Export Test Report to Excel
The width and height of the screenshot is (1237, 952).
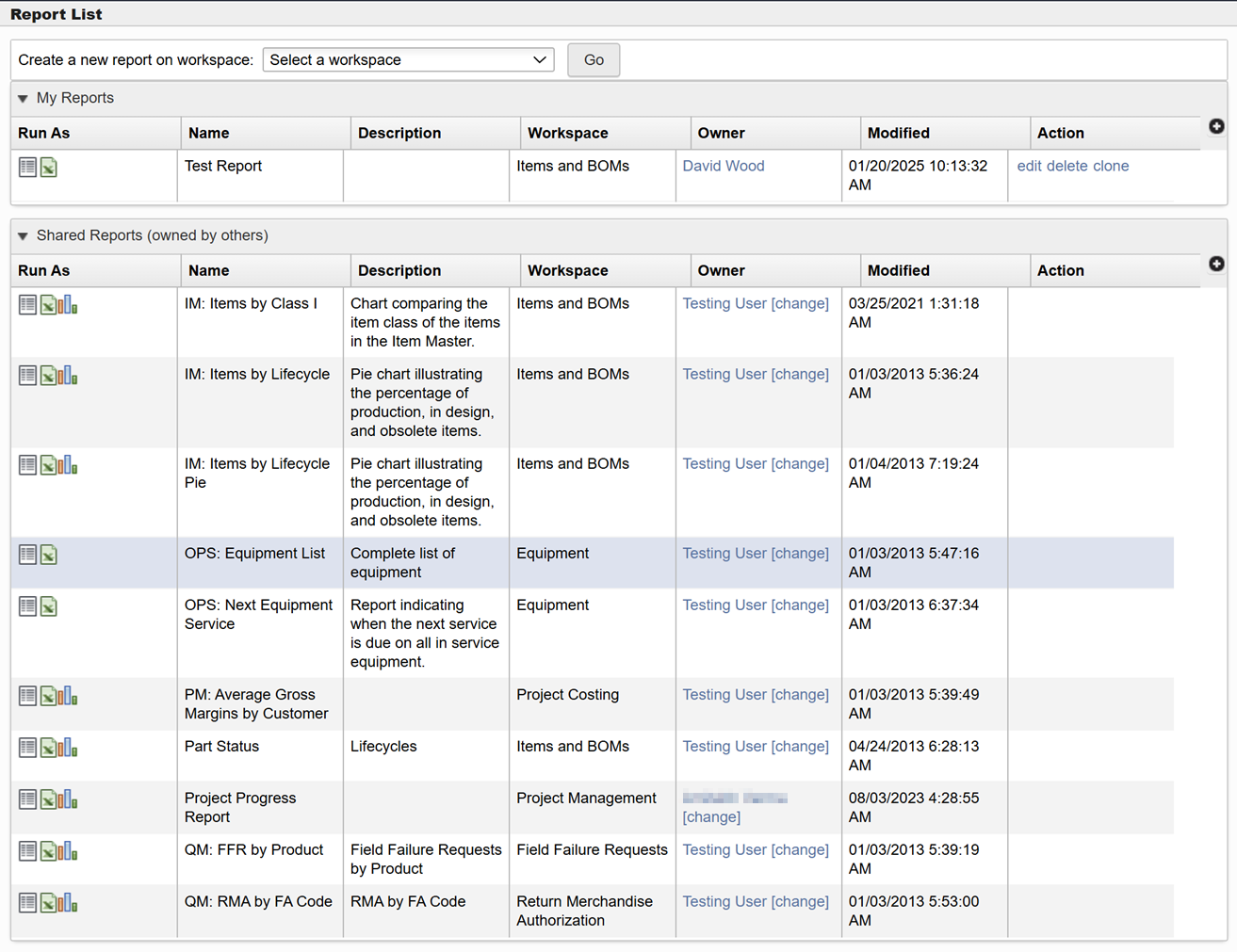coord(49,168)
